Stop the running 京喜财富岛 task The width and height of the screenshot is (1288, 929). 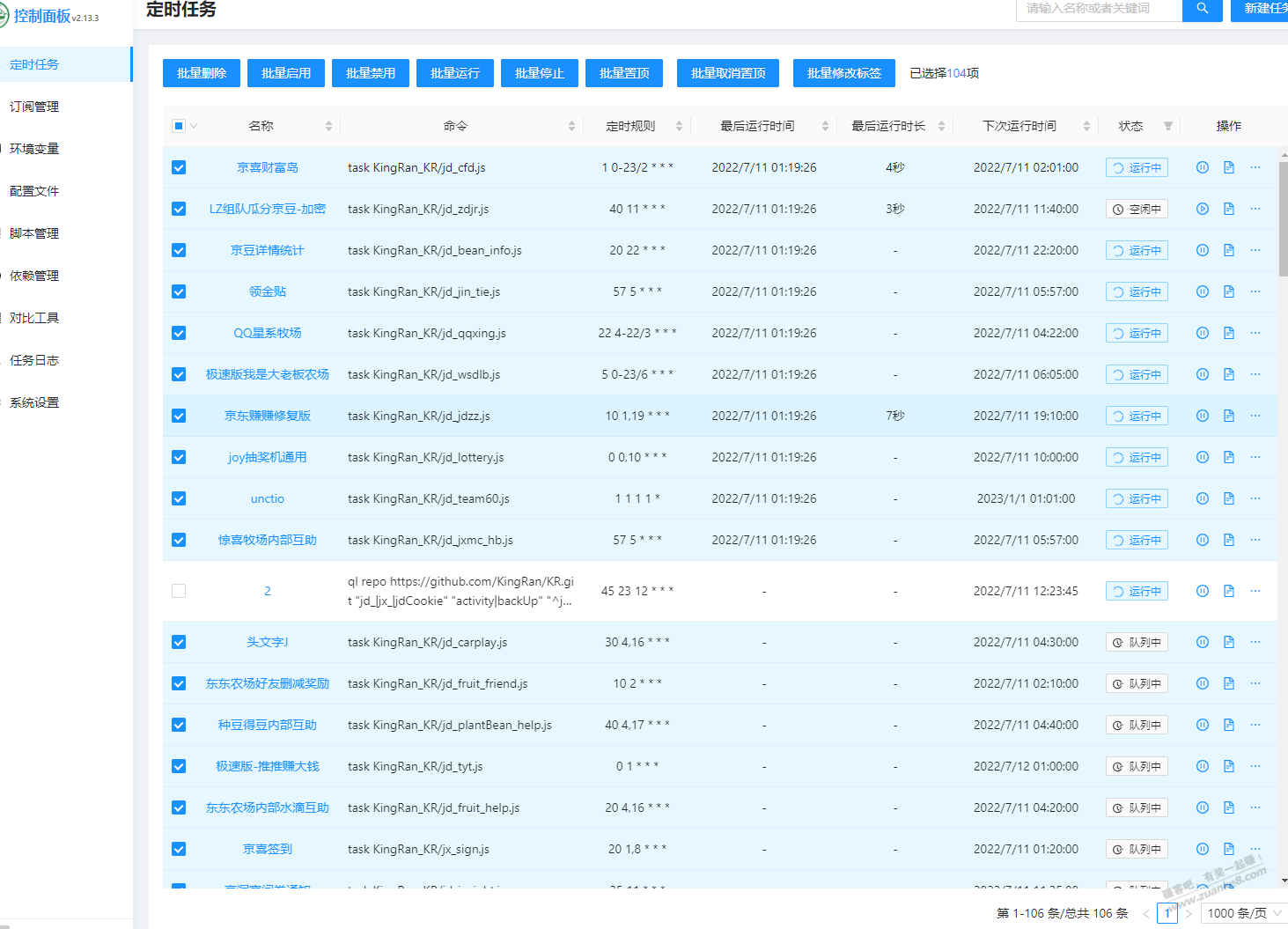[1202, 167]
